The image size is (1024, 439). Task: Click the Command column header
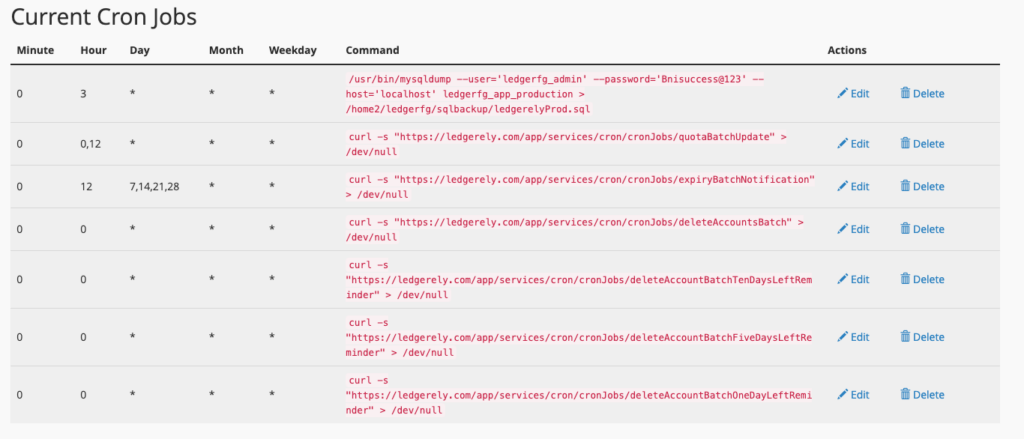(372, 50)
